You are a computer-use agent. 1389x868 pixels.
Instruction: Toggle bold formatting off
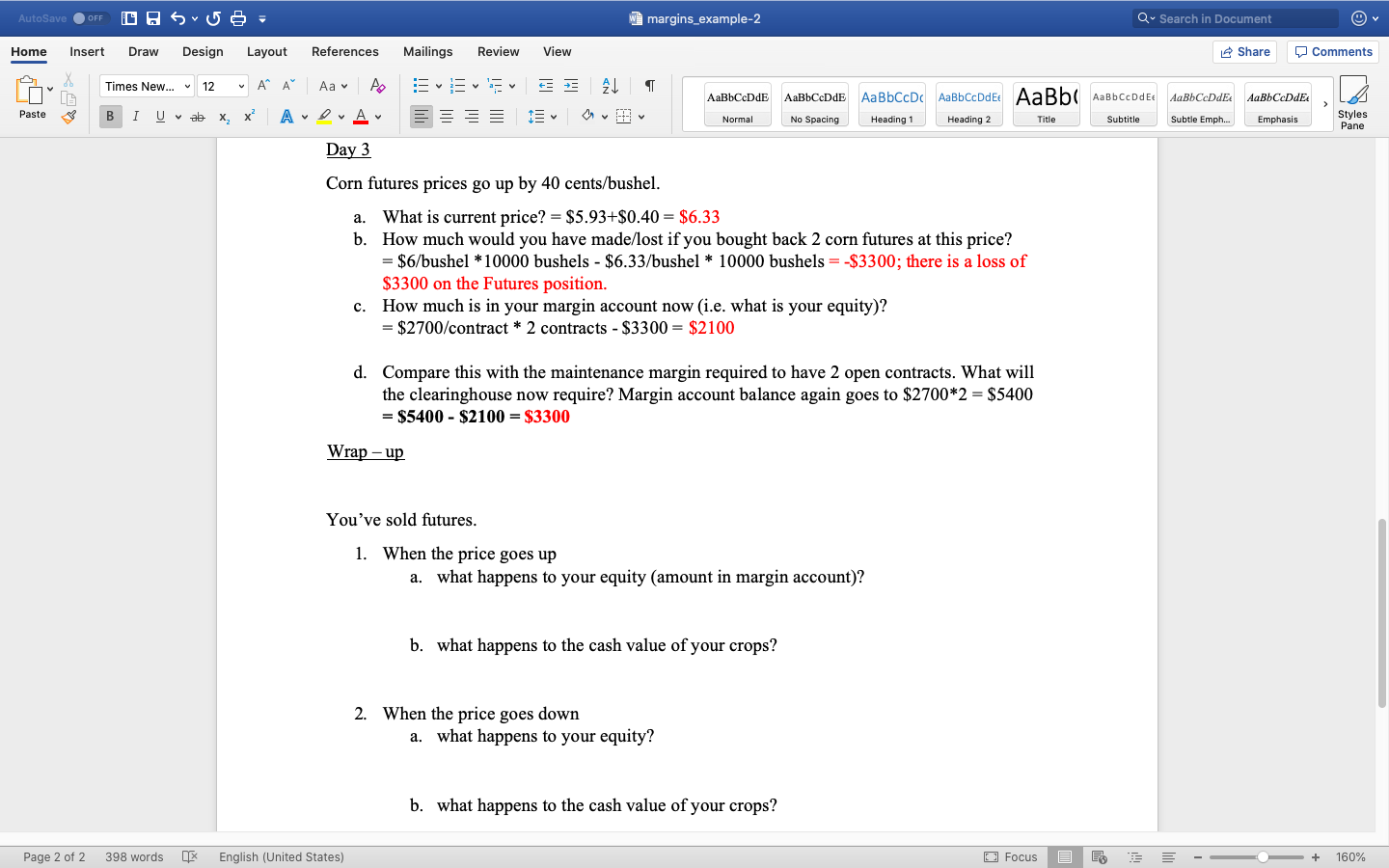click(110, 117)
